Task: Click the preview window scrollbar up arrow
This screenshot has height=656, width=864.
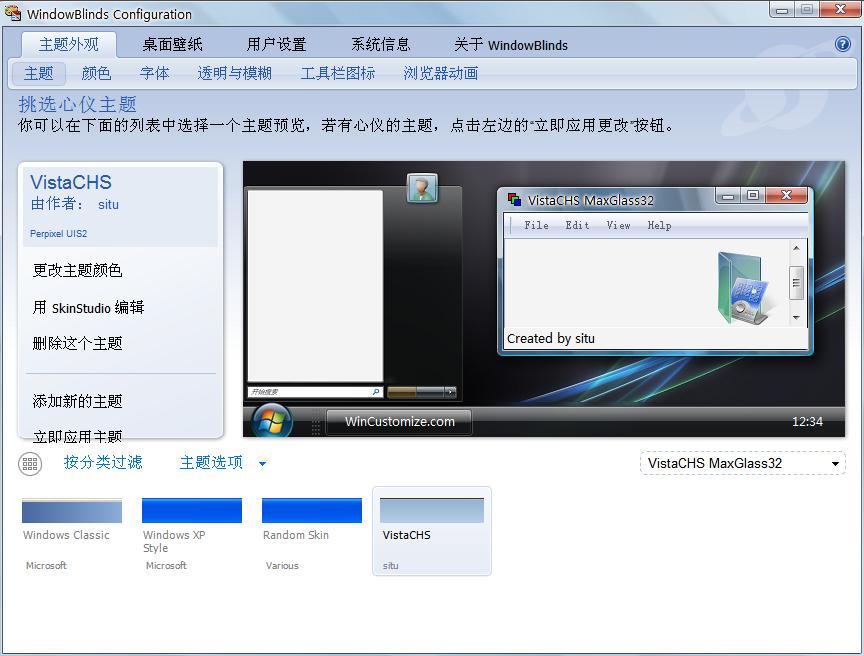Action: (796, 248)
